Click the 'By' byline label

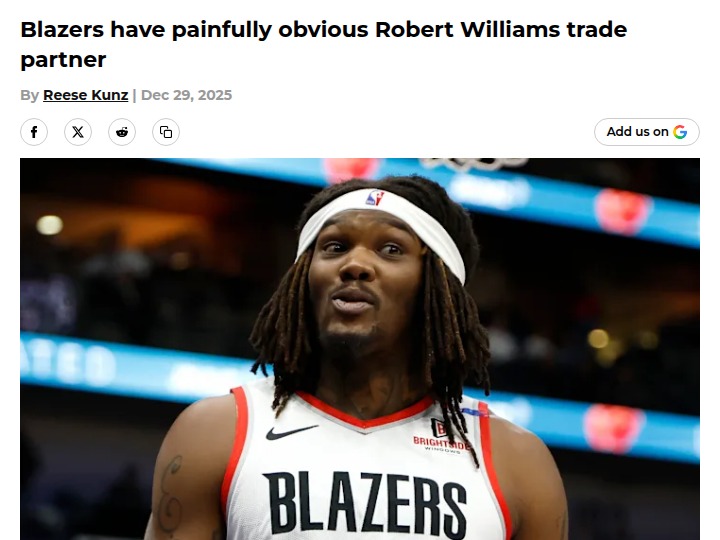click(29, 95)
